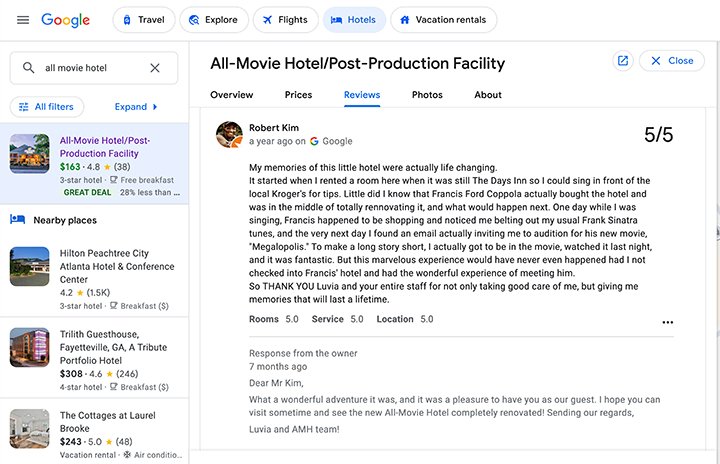Viewport: 720px width, 464px height.
Task: Click the $163 price of All-Movie Hotel
Action: tap(70, 167)
